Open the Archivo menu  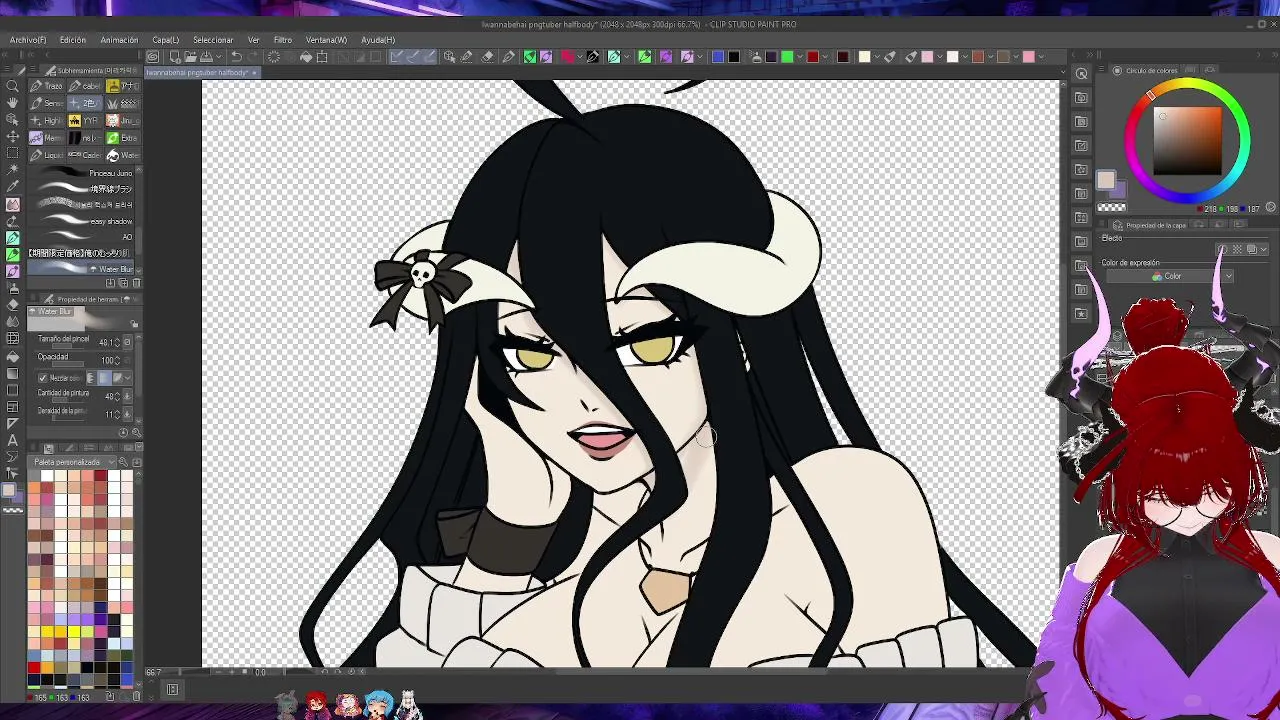click(x=28, y=40)
